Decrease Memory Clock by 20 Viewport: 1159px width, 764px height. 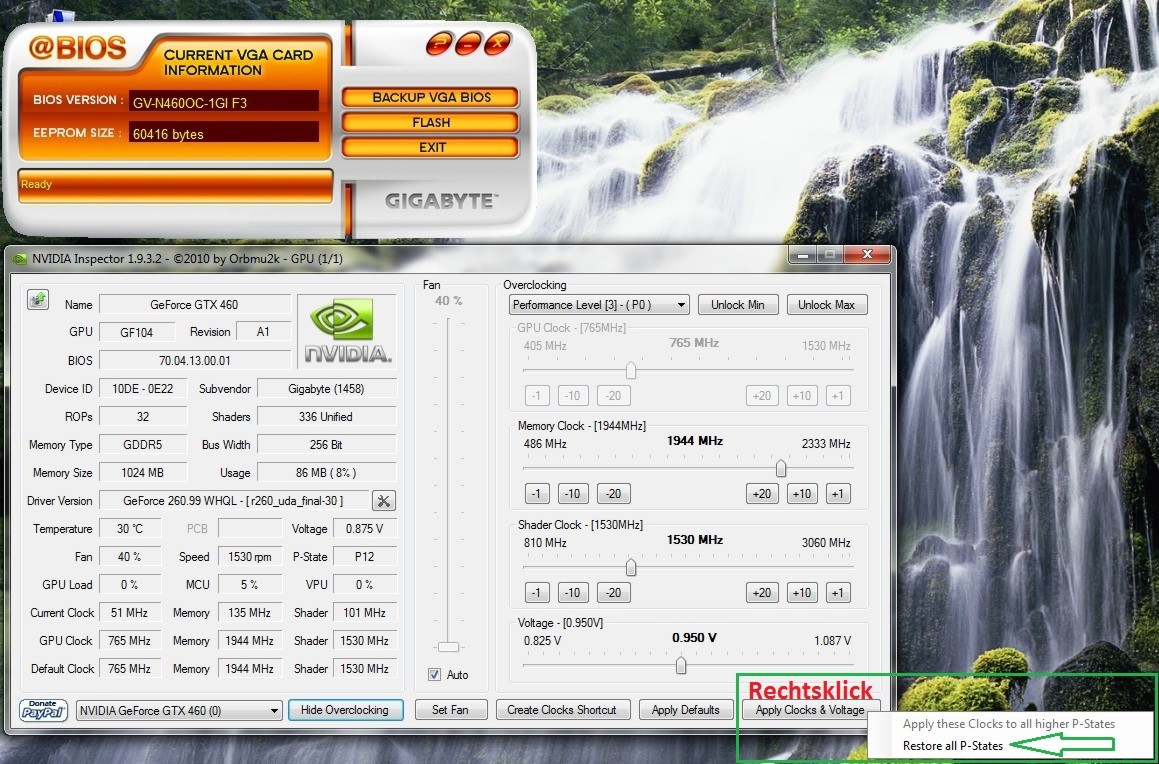[614, 494]
